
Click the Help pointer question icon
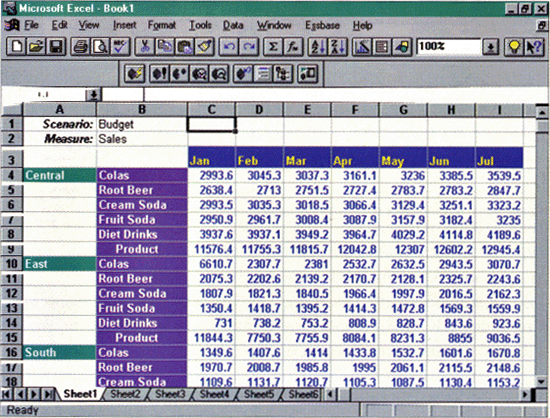534,46
